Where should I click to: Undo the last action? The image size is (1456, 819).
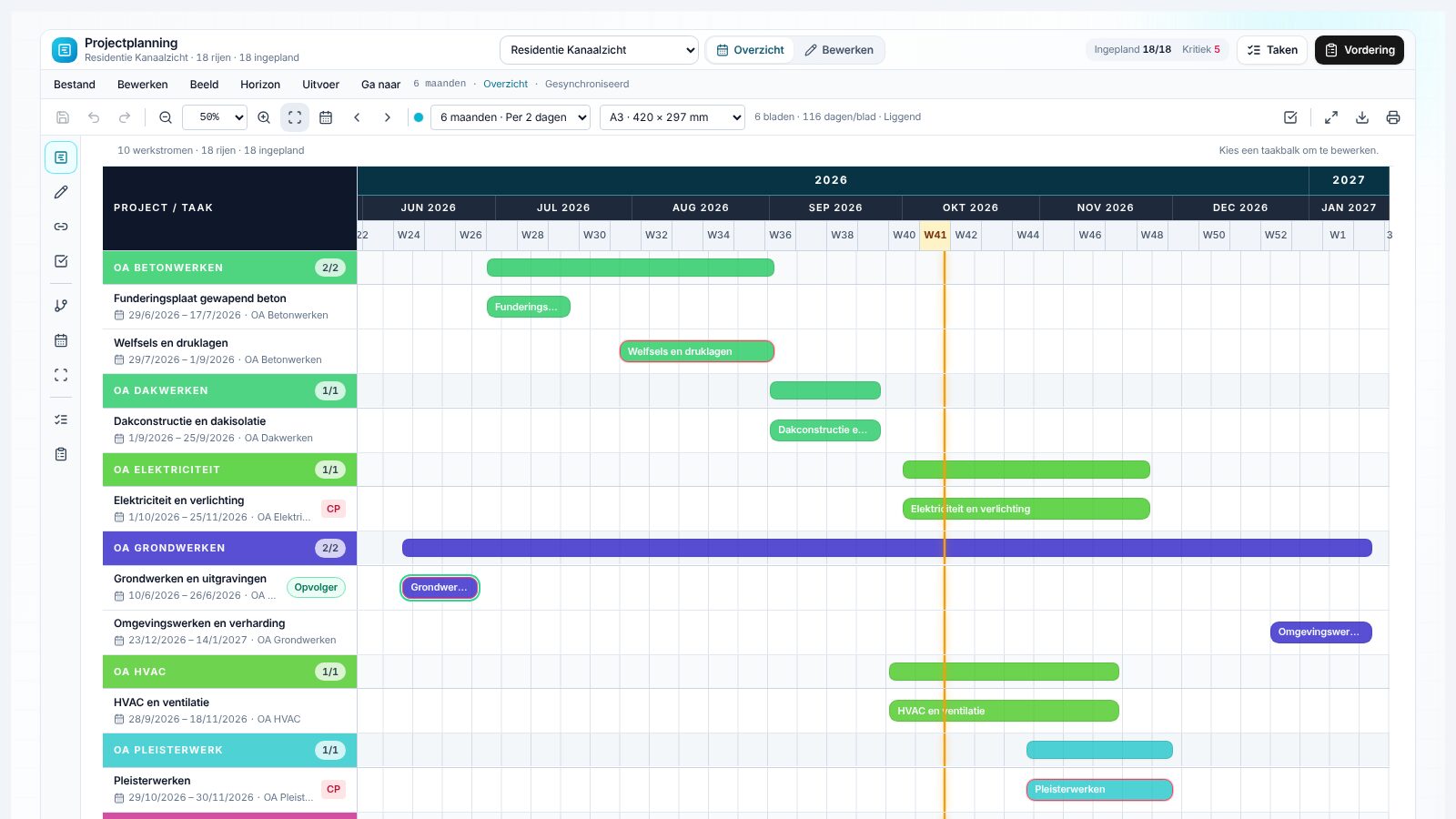[94, 117]
